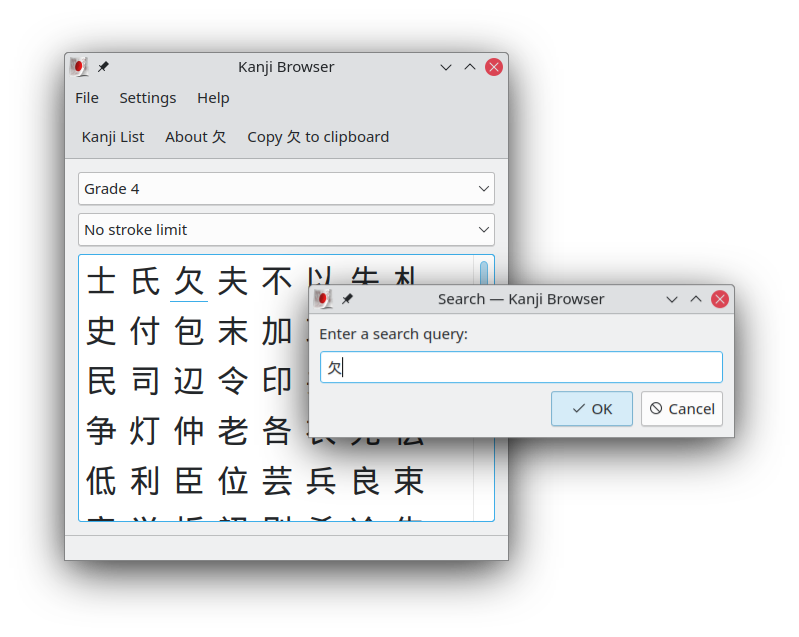Click the Search dialog app icon

(x=323, y=299)
